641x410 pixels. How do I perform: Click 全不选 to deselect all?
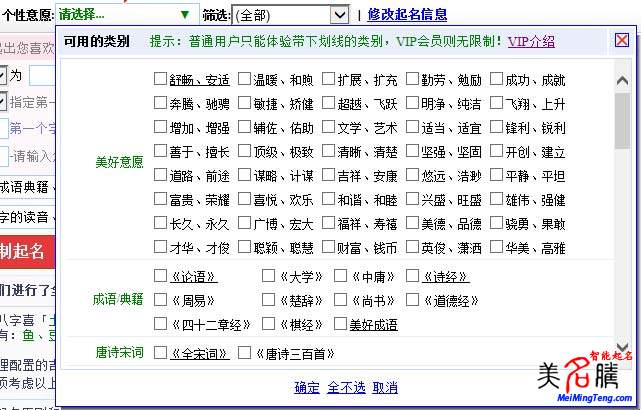(346, 388)
